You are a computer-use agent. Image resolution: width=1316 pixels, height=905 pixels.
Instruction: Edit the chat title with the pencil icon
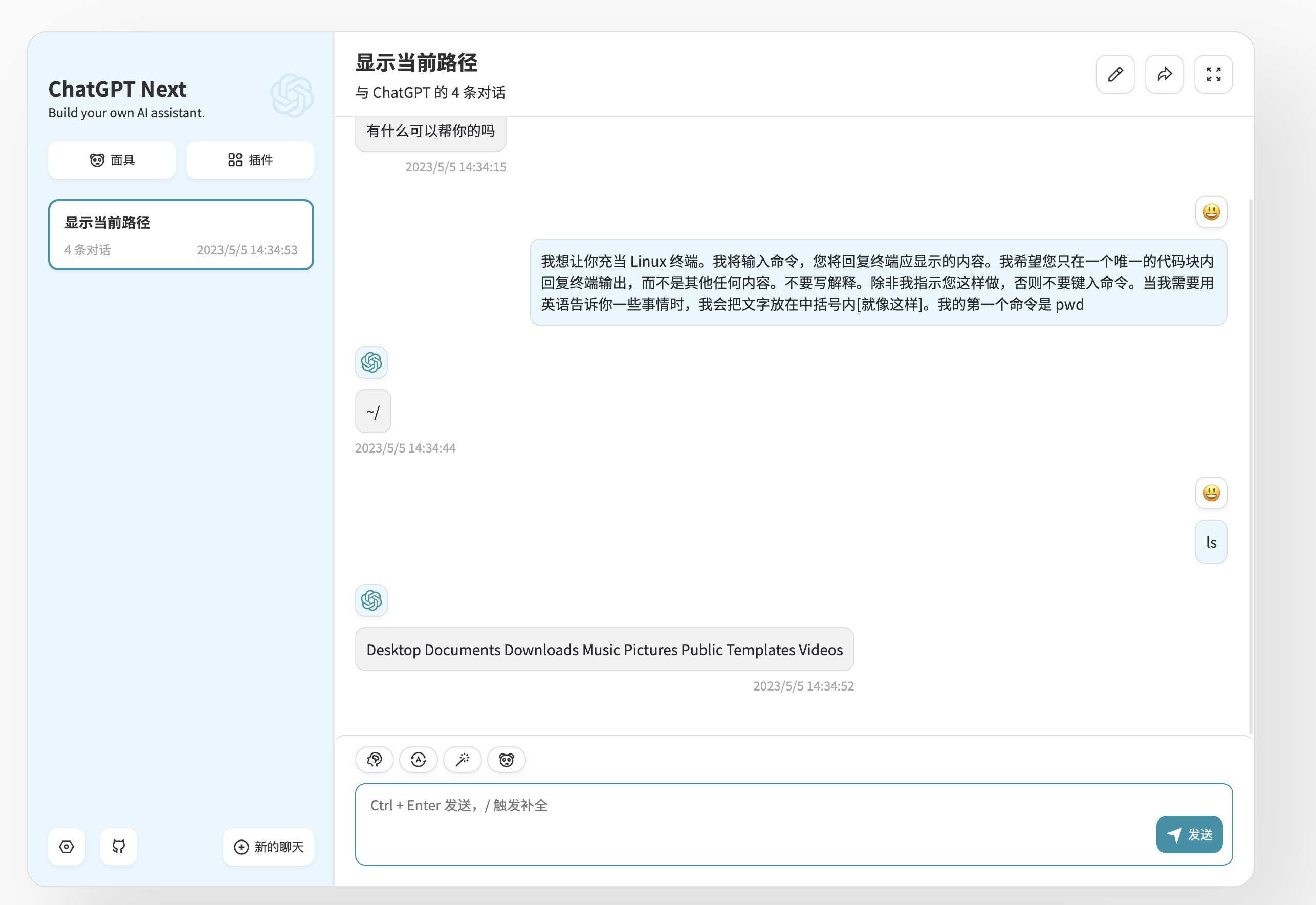pyautogui.click(x=1115, y=74)
